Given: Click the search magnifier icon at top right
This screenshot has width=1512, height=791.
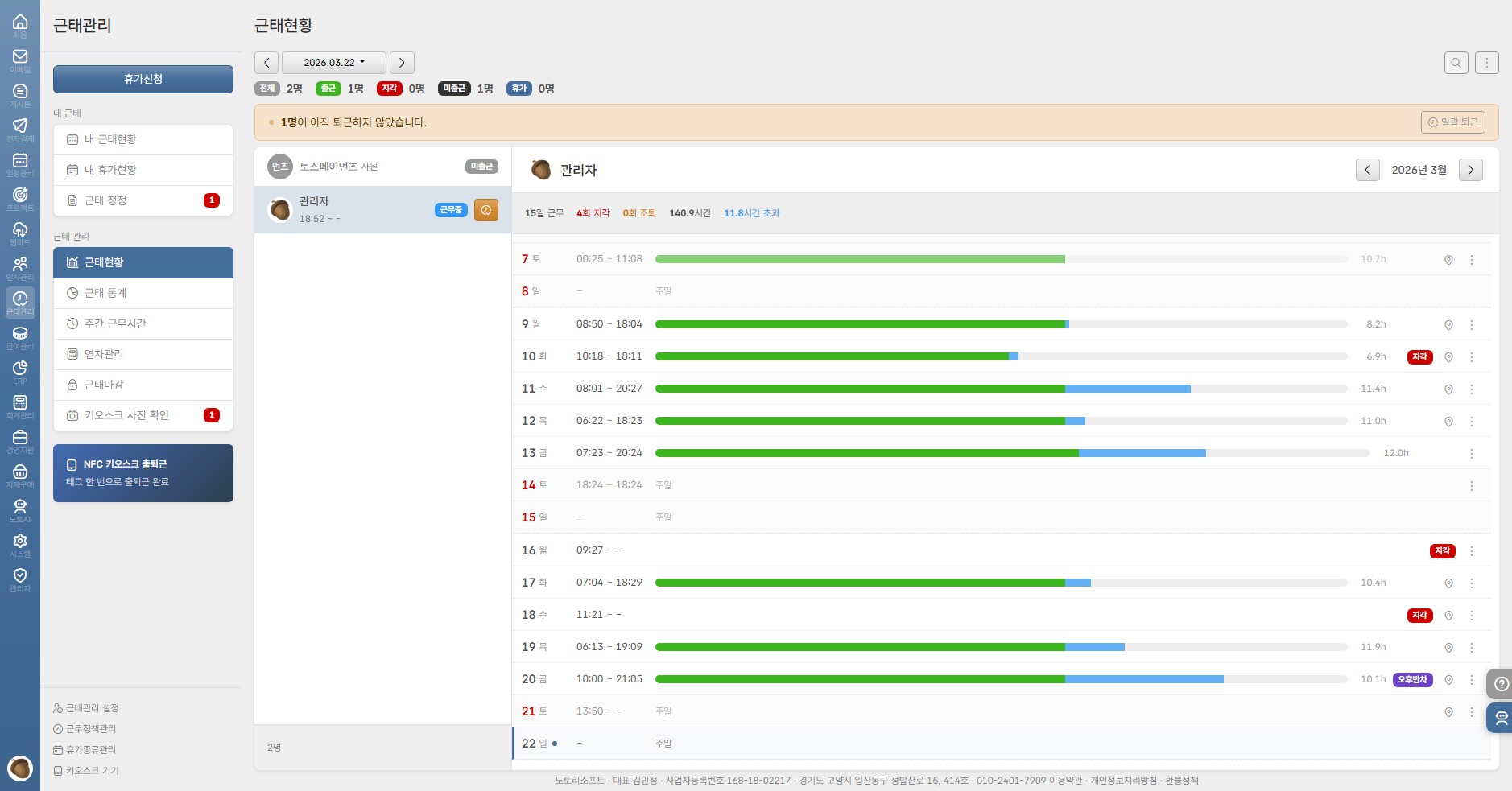Looking at the screenshot, I should point(1456,63).
